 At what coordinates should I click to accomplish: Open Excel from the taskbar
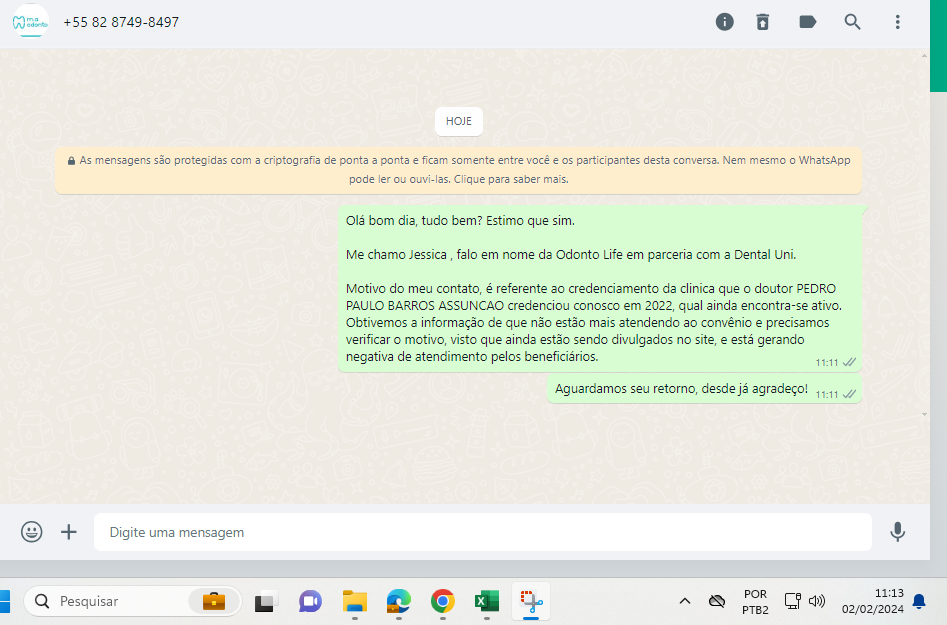(487, 601)
